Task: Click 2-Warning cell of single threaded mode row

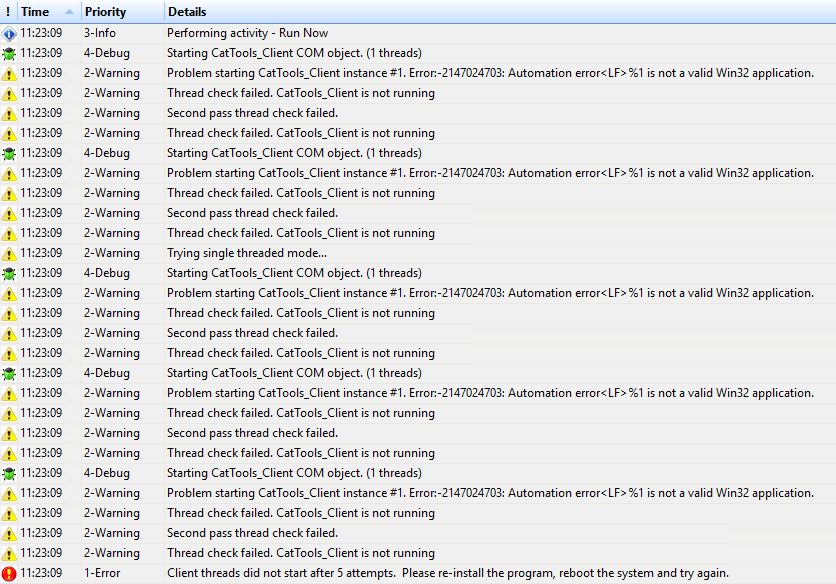Action: [112, 253]
